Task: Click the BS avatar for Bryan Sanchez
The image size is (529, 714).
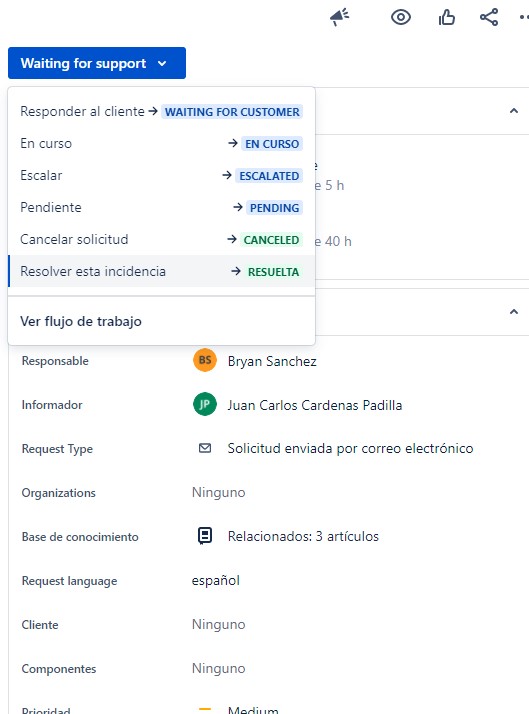Action: click(205, 361)
